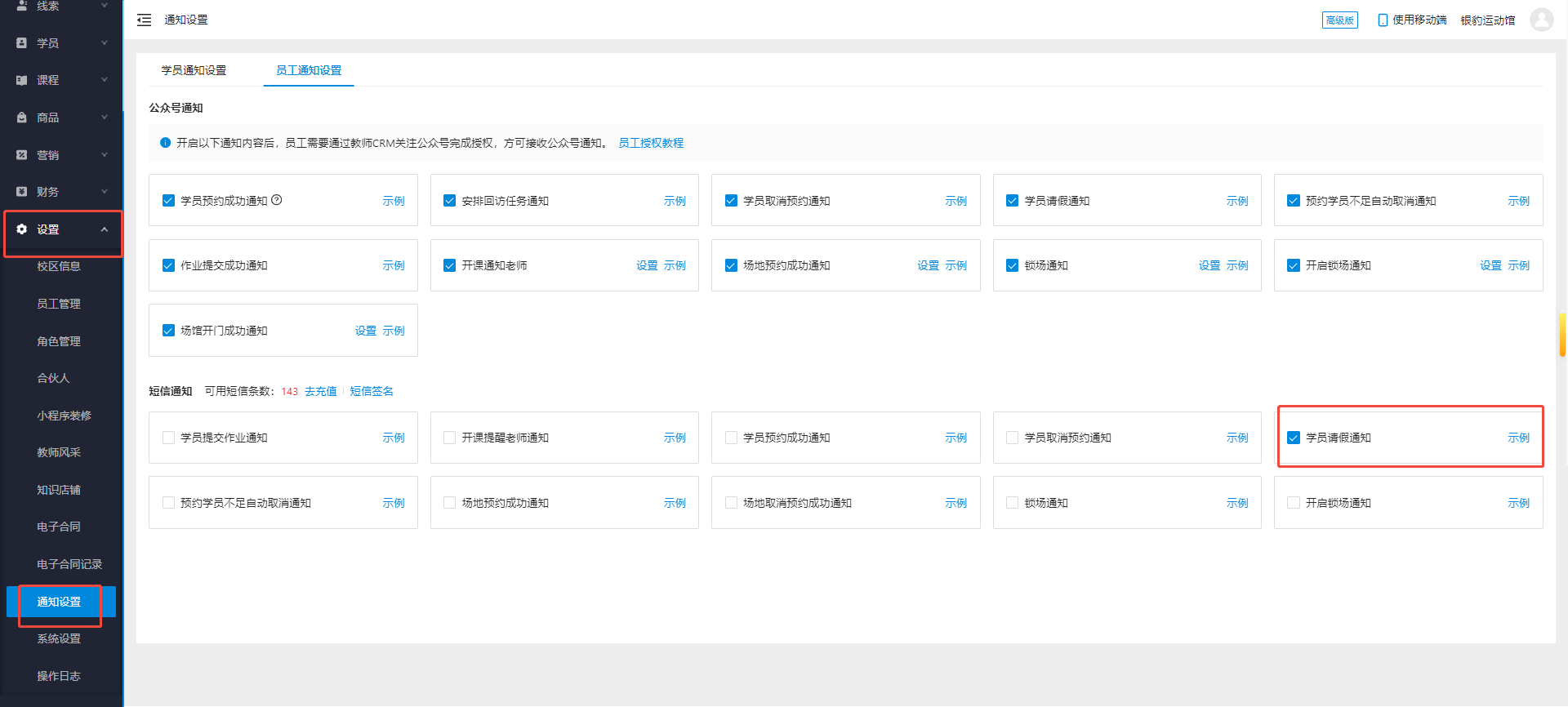
Task: Check the 开启锁场通知 SMS checkbox
Action: point(1294,503)
